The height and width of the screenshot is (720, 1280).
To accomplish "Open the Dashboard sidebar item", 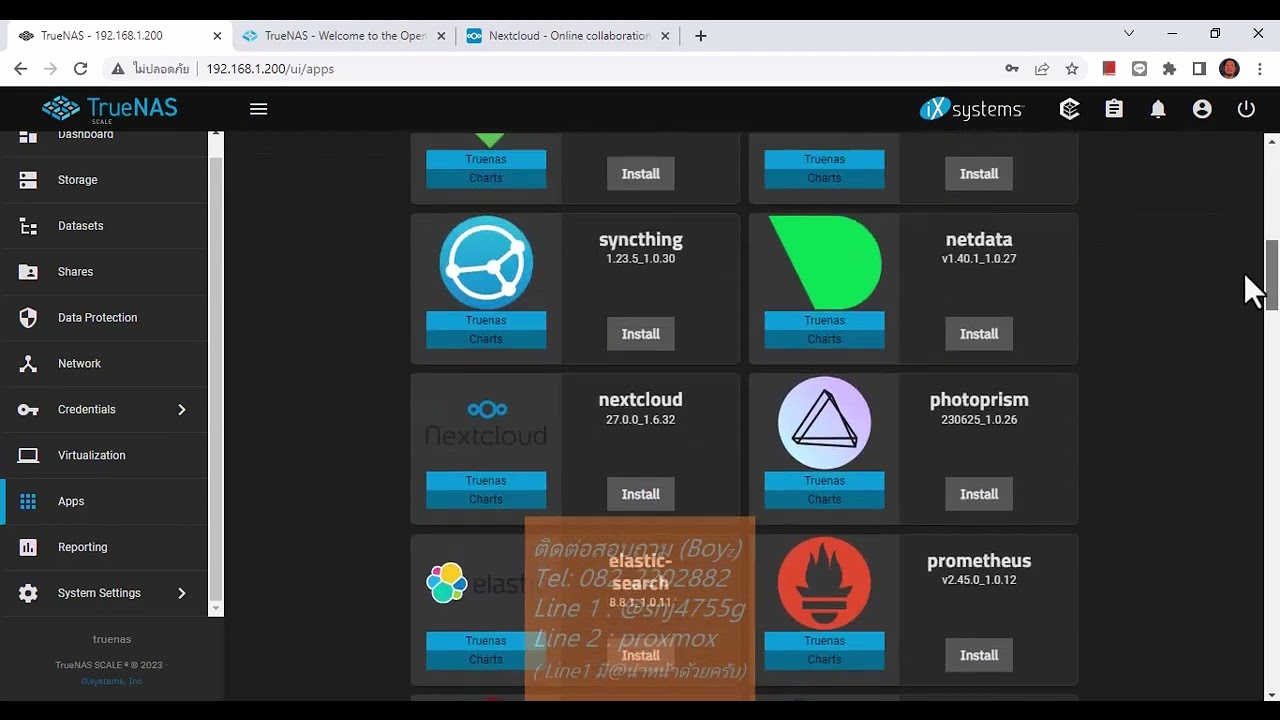I will [x=104, y=135].
